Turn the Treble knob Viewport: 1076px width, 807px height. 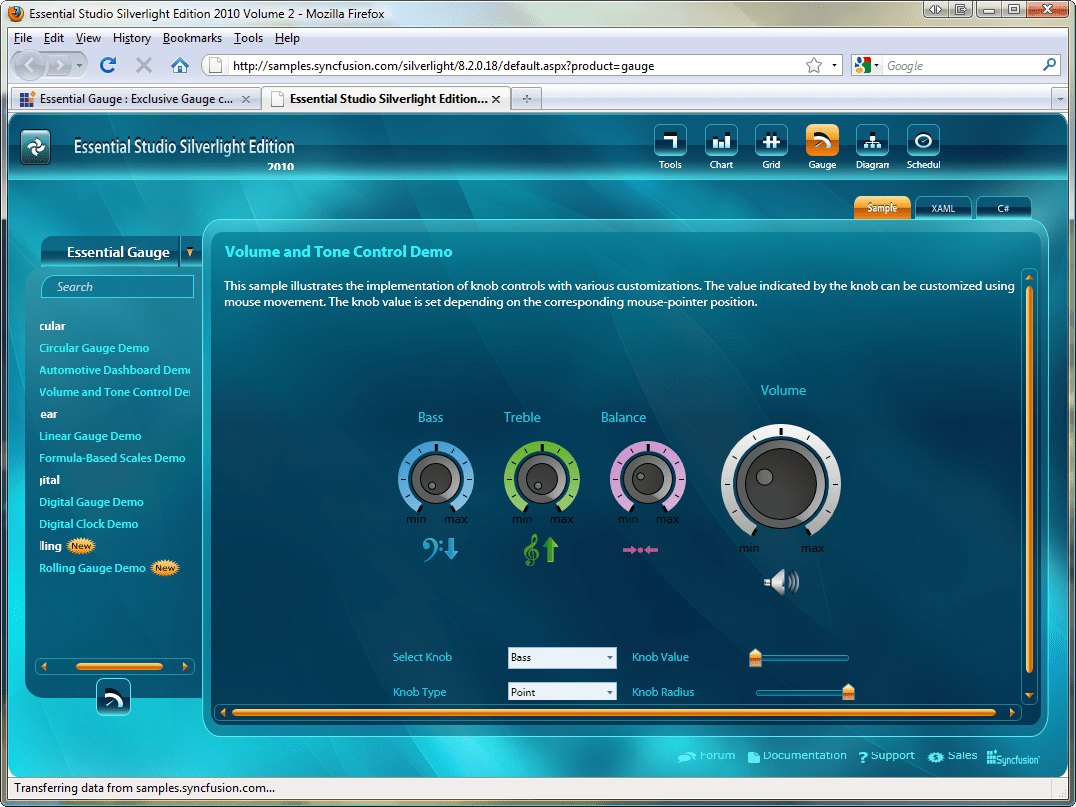point(542,481)
